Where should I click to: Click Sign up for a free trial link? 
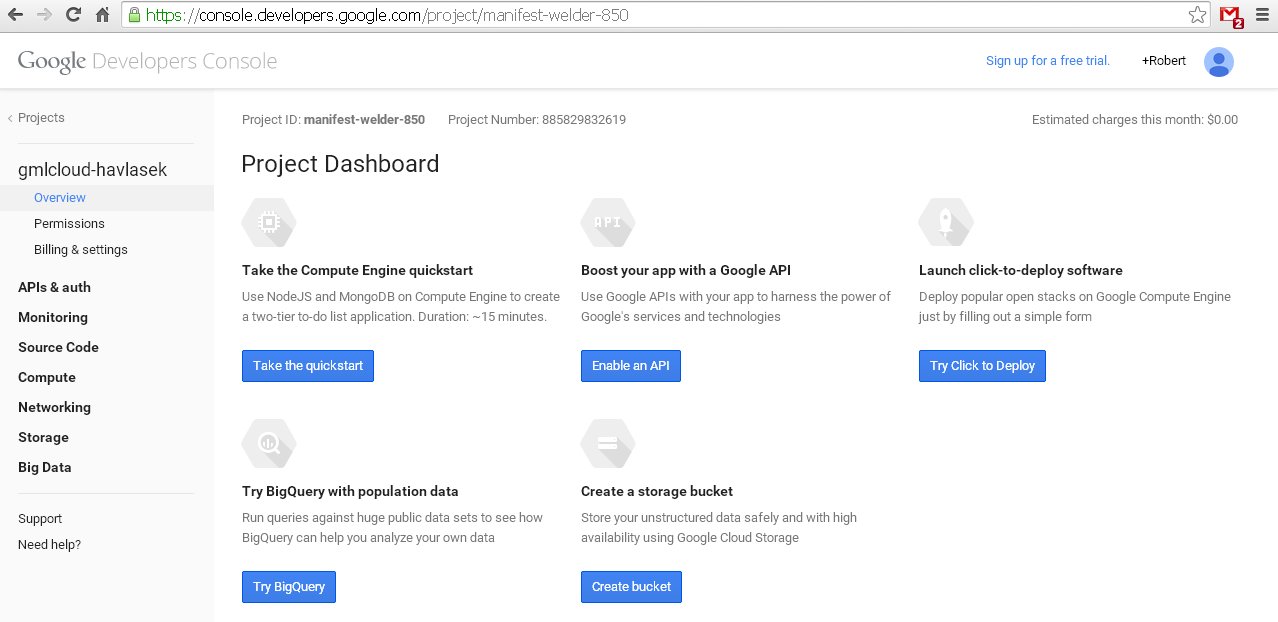pos(1047,61)
